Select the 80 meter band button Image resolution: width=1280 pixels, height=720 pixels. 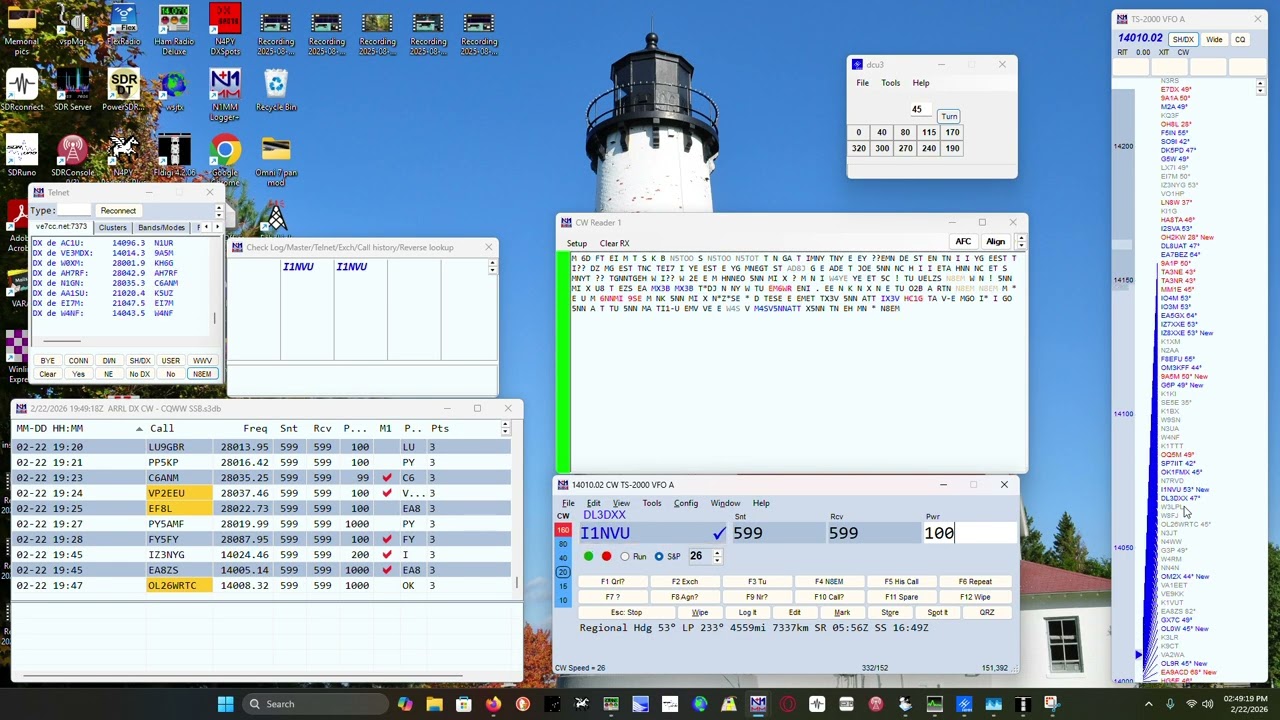pos(563,544)
